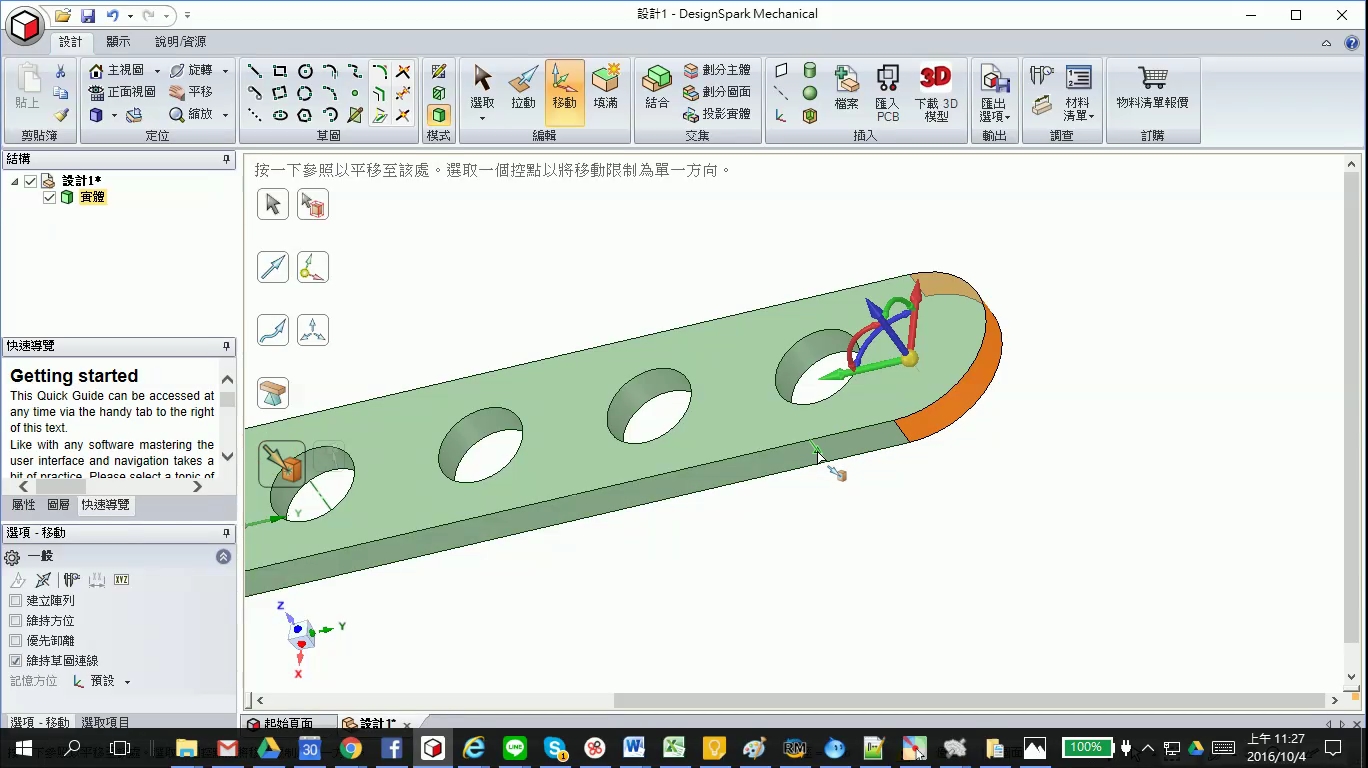Click 劃分主體 split body tool
1368x768 pixels.
click(717, 70)
